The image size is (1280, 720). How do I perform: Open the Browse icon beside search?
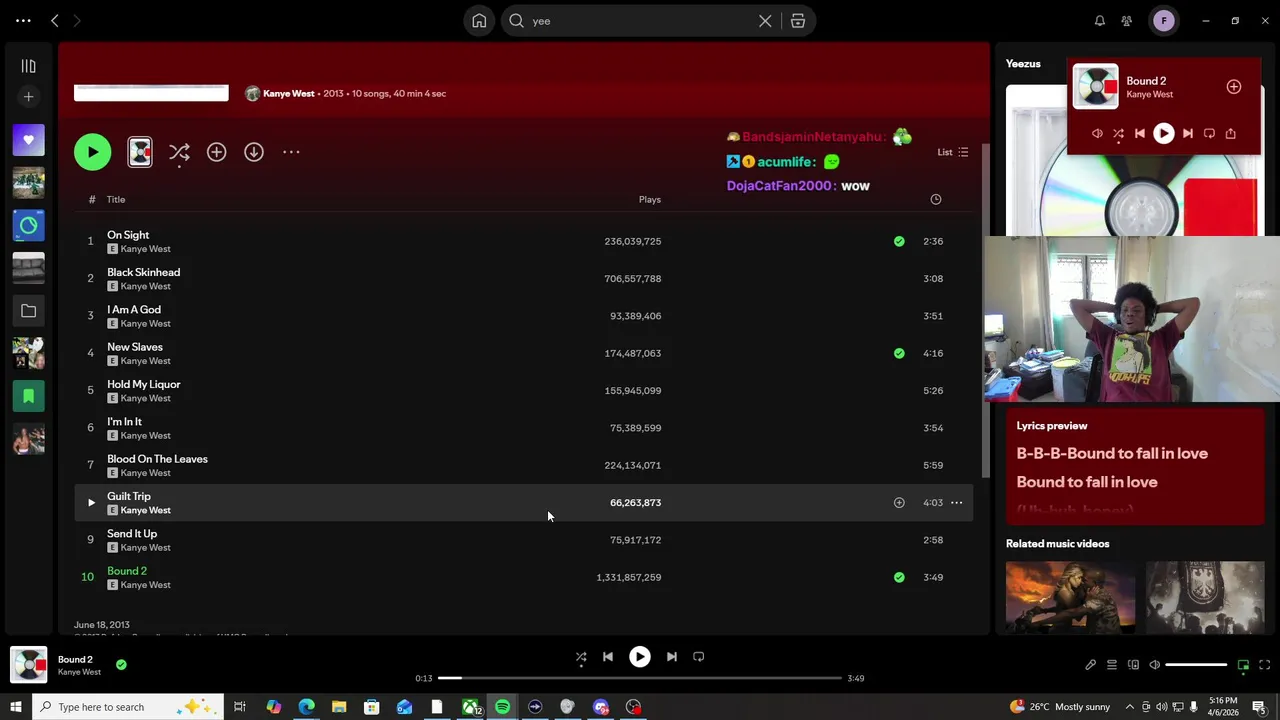coord(798,21)
